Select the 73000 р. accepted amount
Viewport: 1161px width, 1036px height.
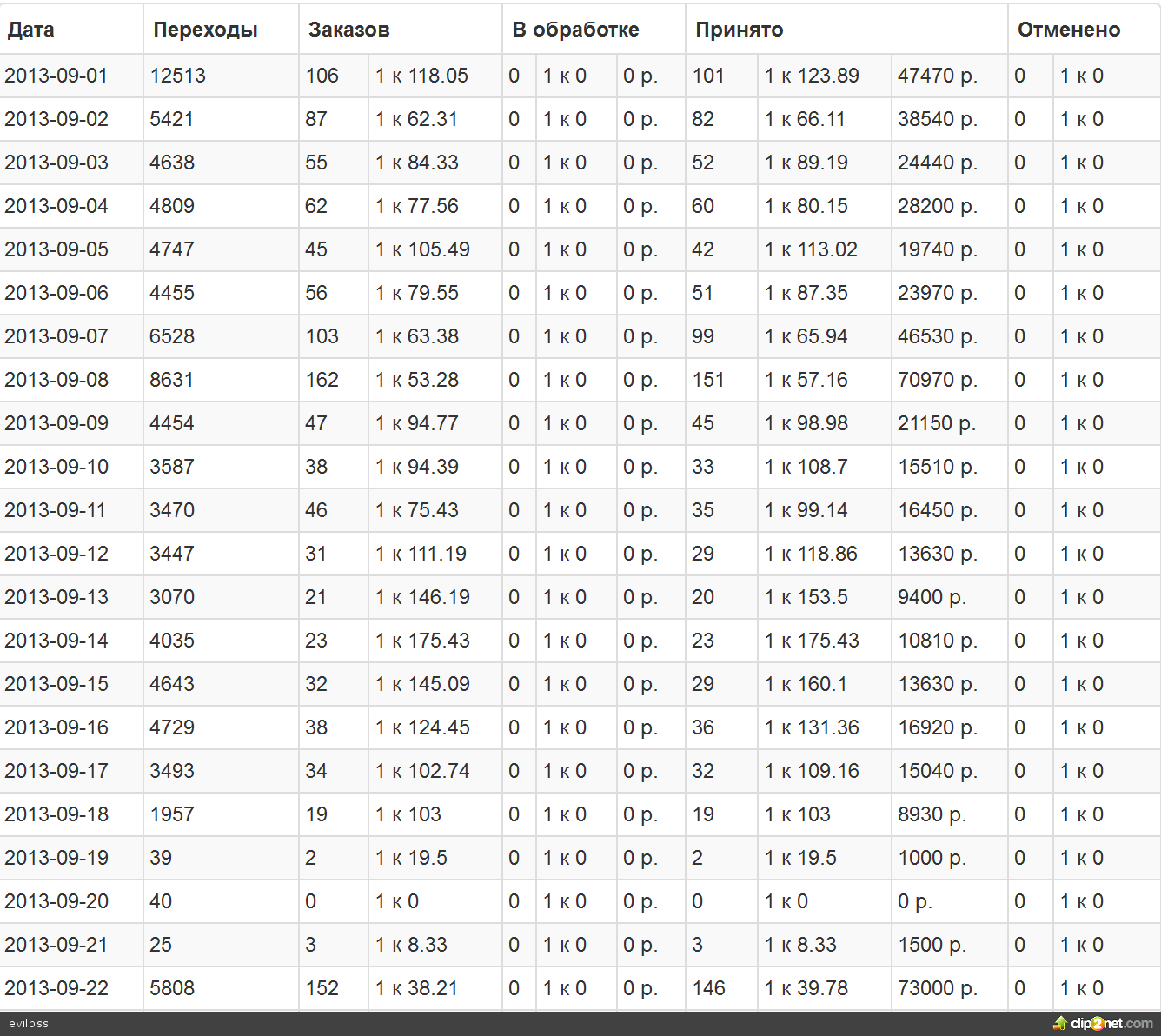938,988
